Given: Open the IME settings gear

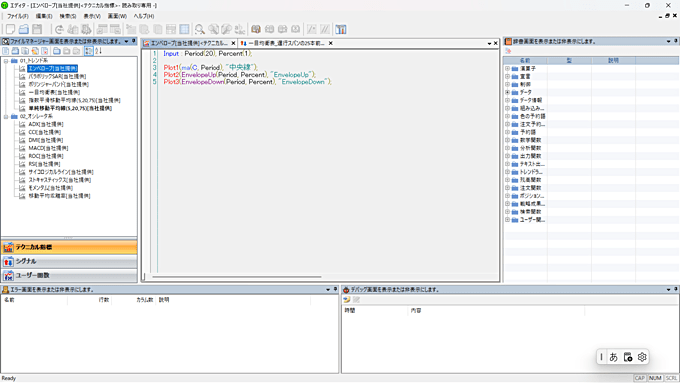Looking at the screenshot, I should (642, 357).
